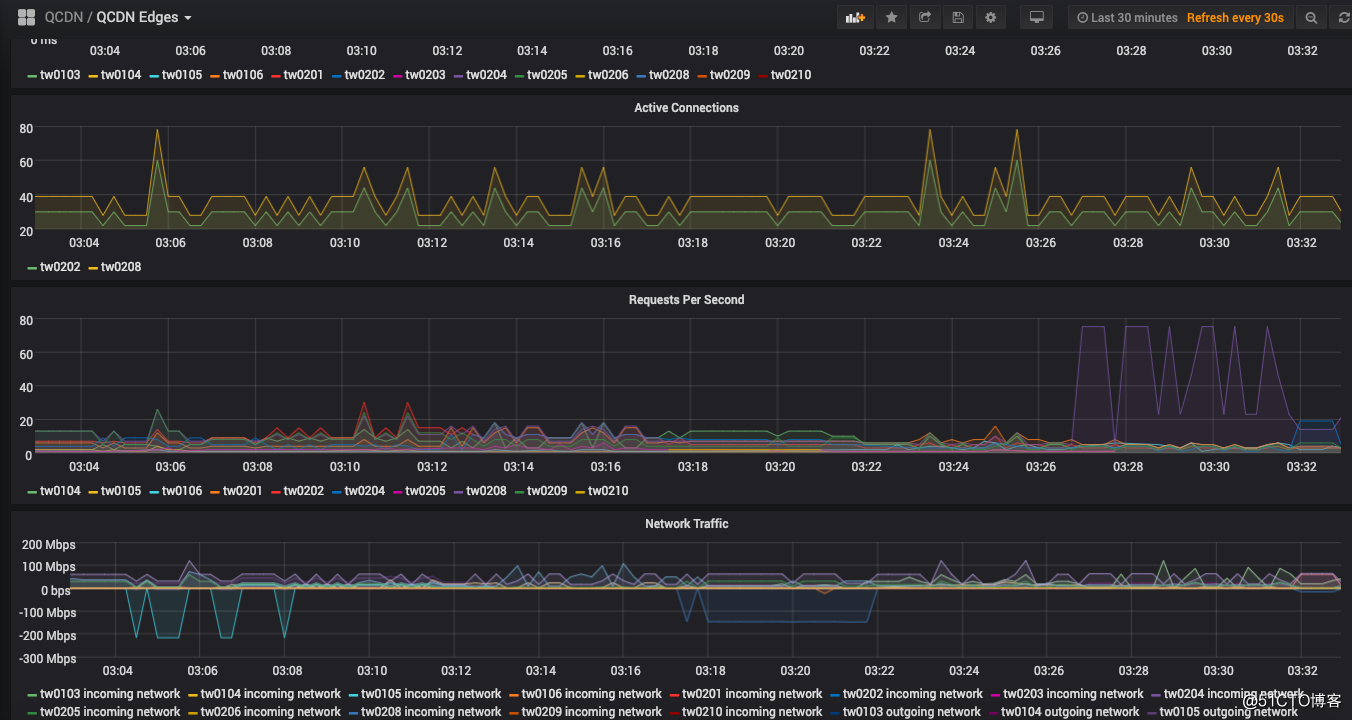Toggle tw0202 series in the Active Connections legend
The image size is (1352, 720).
pyautogui.click(x=60, y=267)
